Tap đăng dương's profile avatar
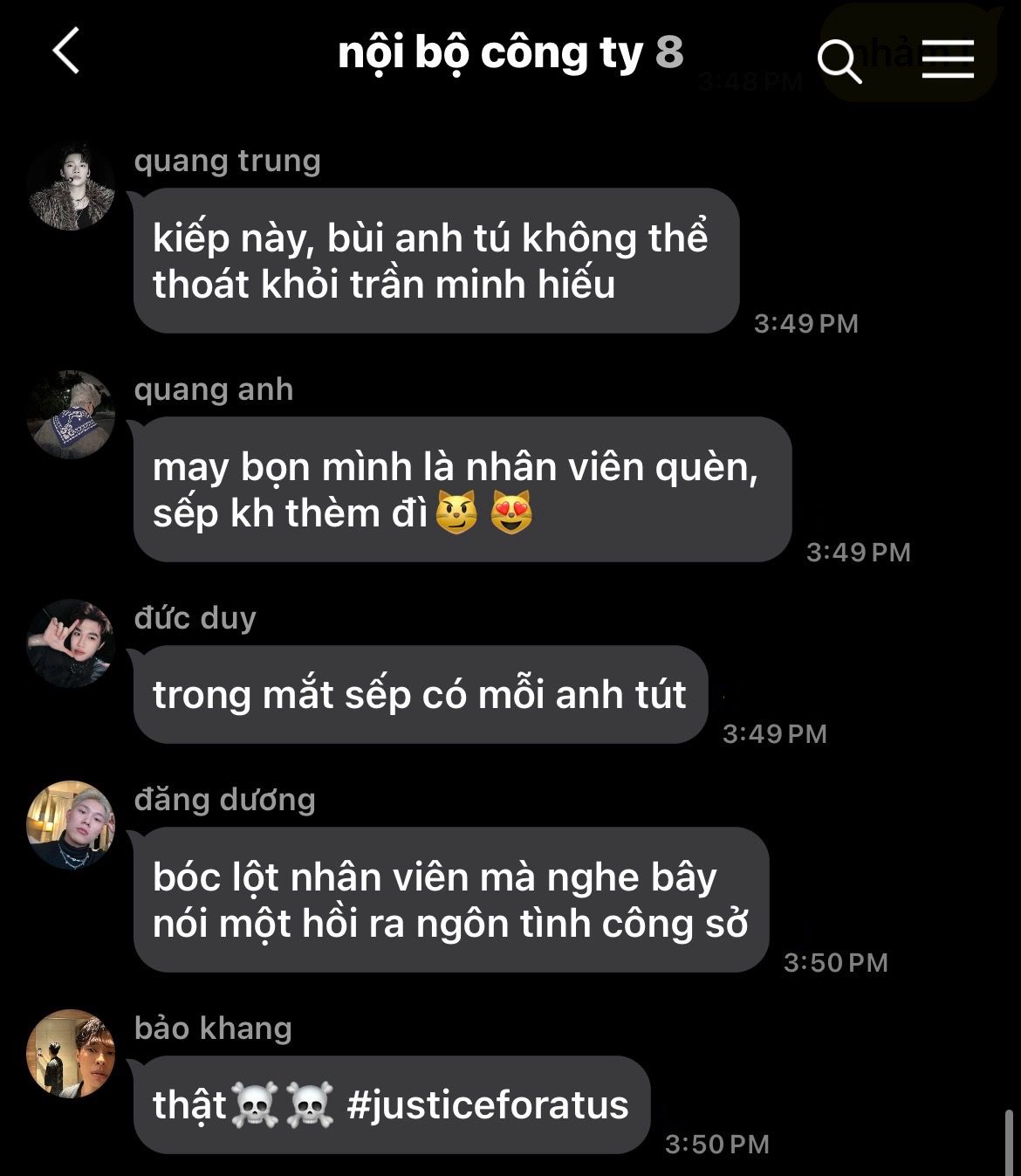The image size is (1021, 1176). pyautogui.click(x=71, y=825)
